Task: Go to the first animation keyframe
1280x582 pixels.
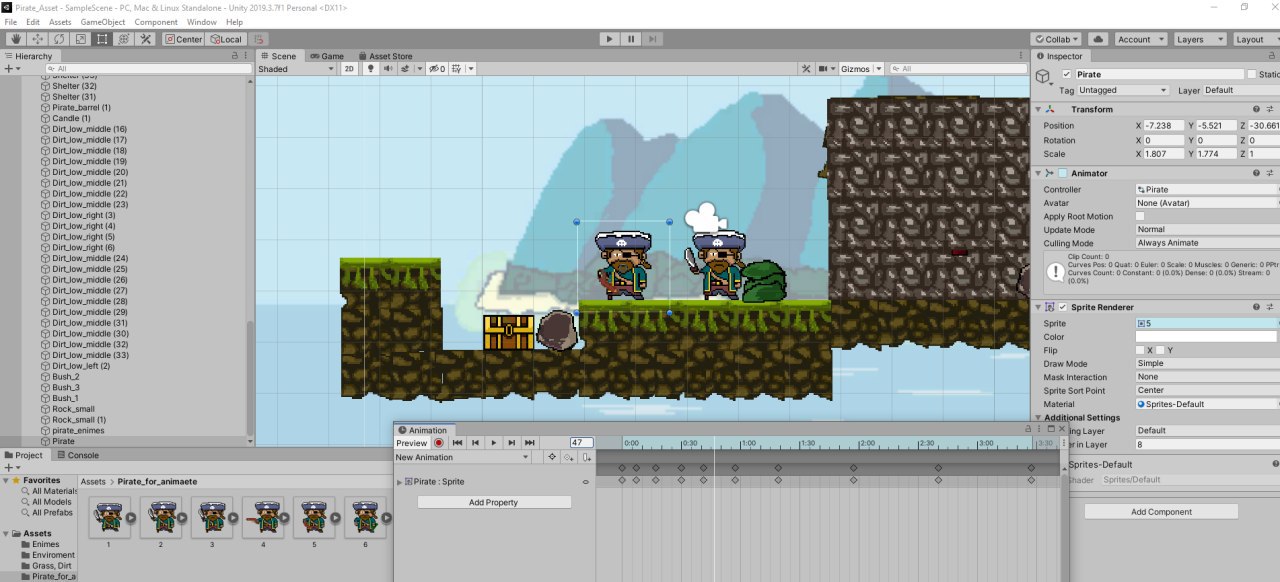Action: pyautogui.click(x=457, y=443)
